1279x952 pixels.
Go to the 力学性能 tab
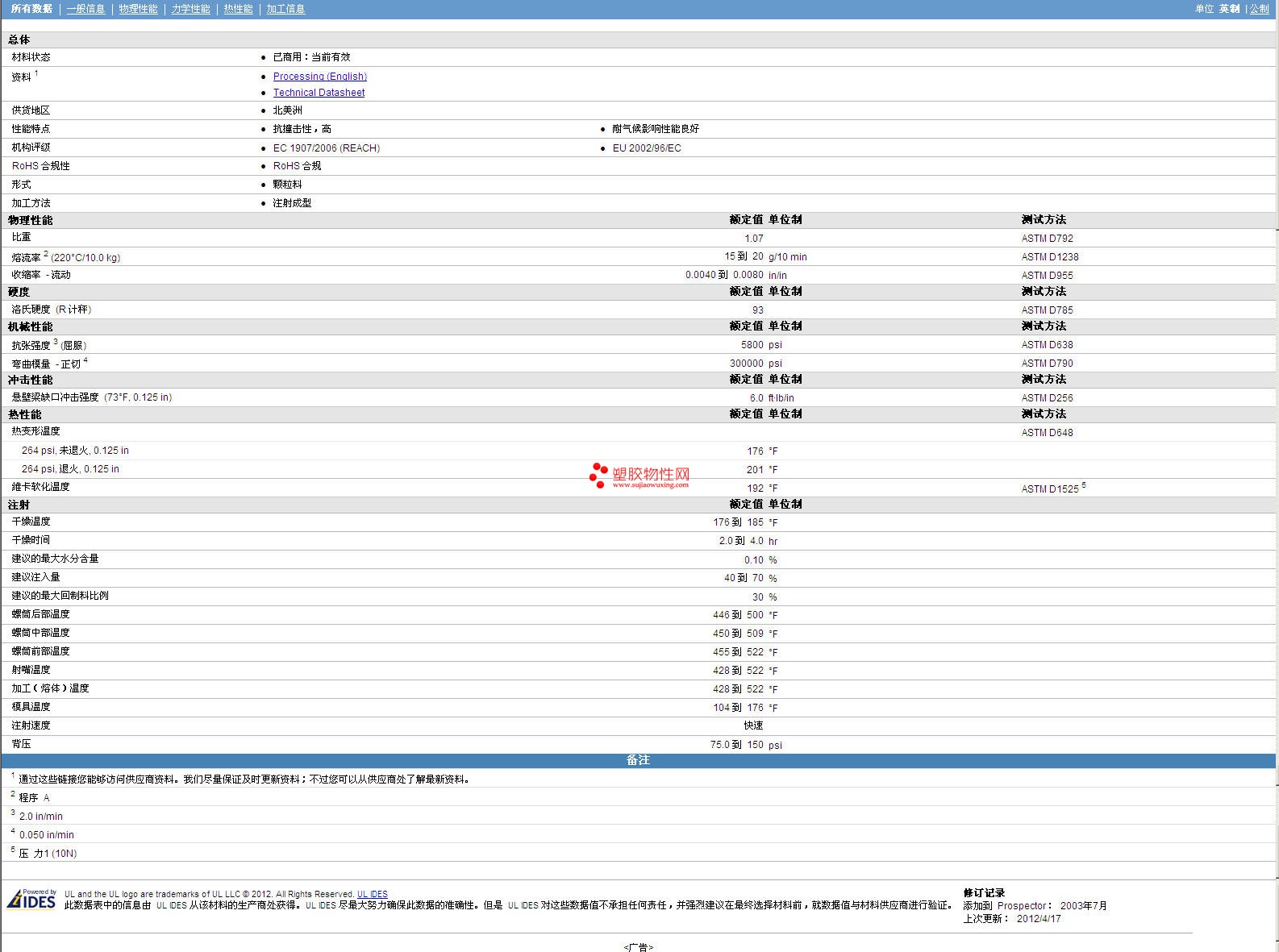190,9
